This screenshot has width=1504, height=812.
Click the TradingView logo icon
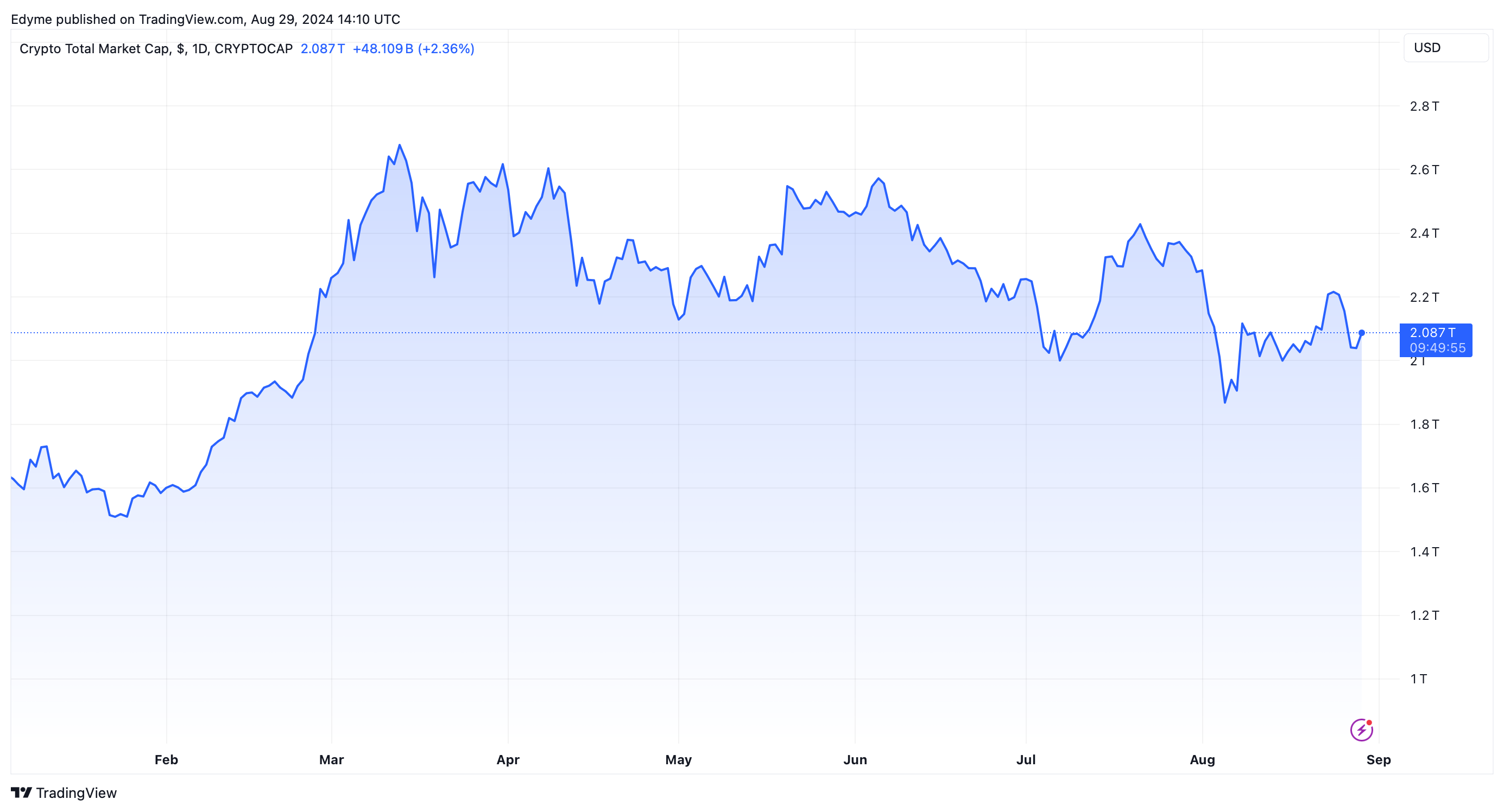(x=21, y=793)
